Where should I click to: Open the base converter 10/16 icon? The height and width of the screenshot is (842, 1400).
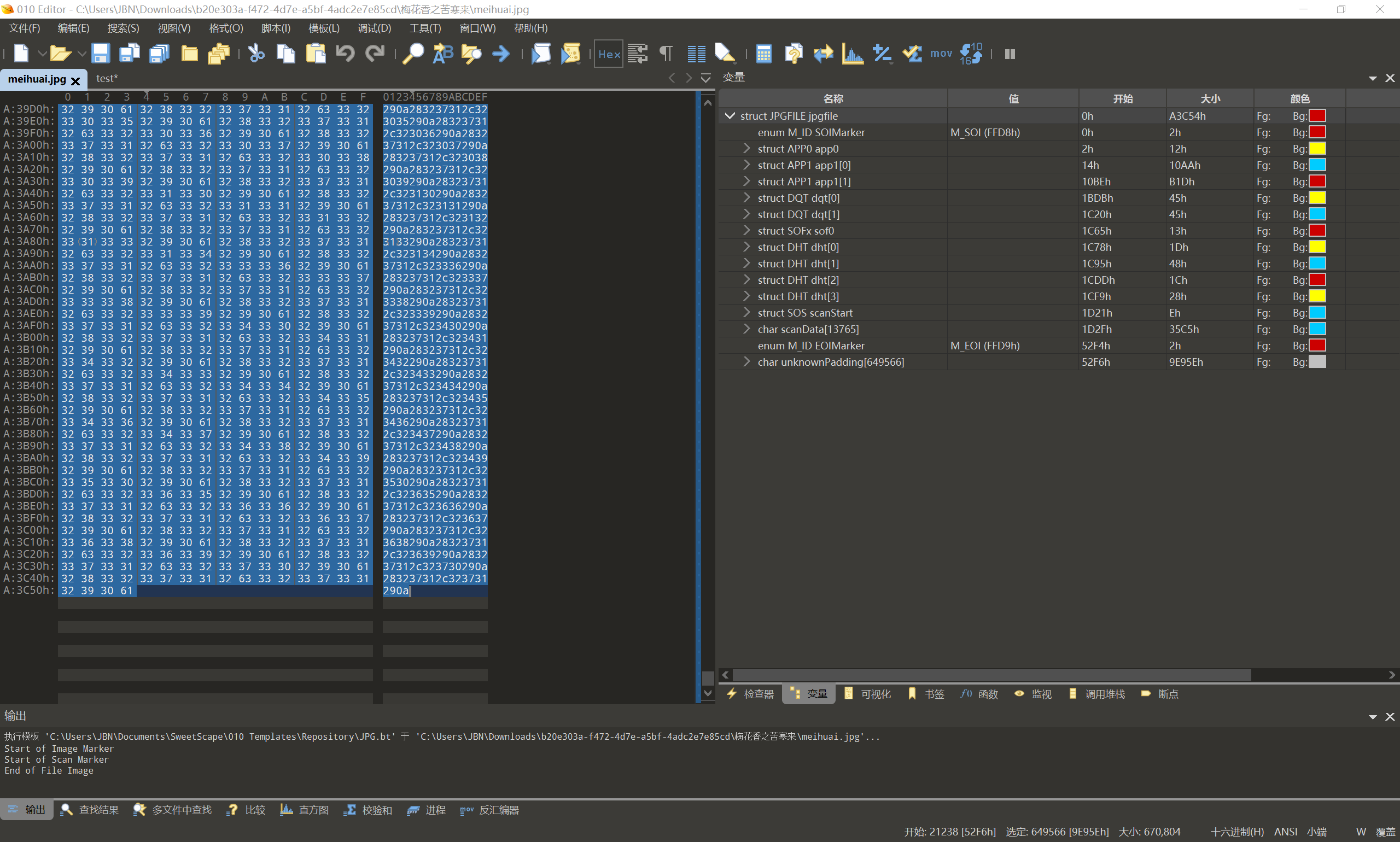(x=972, y=54)
